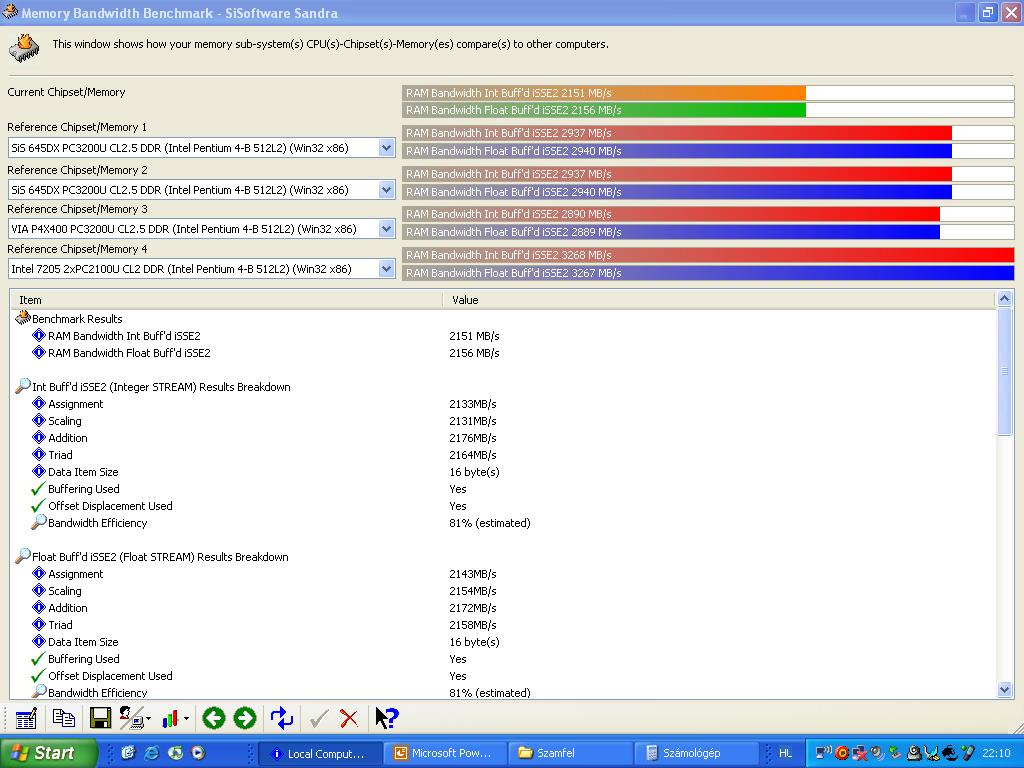Click the Item column header
The height and width of the screenshot is (768, 1024).
227,300
